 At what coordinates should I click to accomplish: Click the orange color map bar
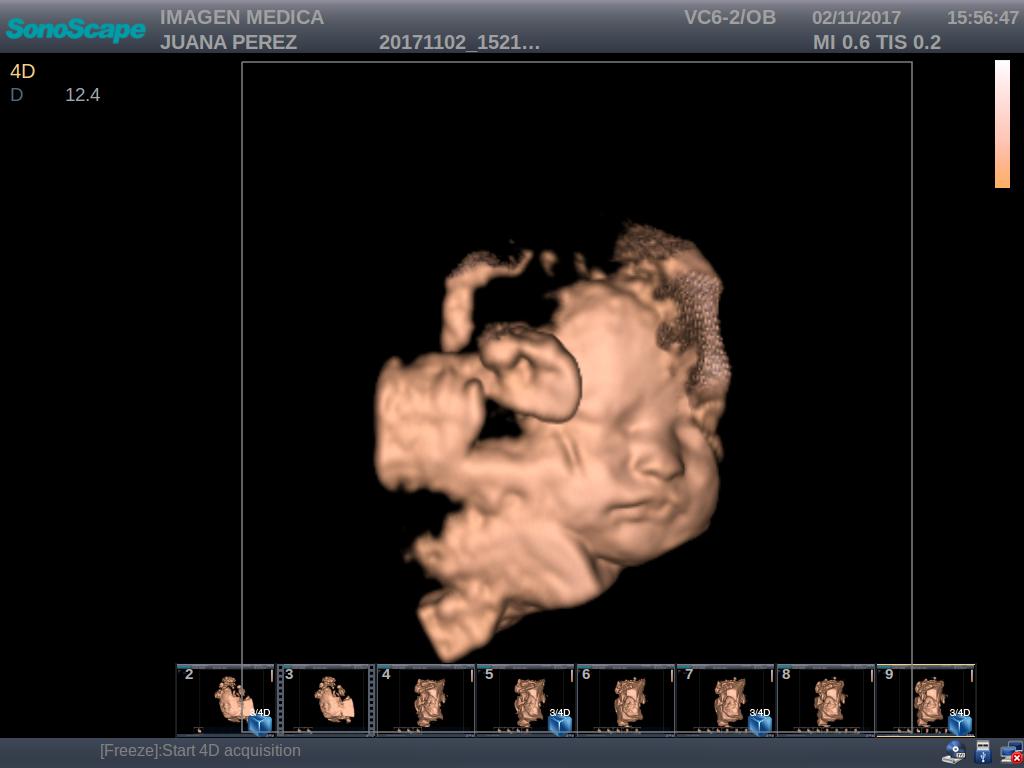click(x=1002, y=124)
